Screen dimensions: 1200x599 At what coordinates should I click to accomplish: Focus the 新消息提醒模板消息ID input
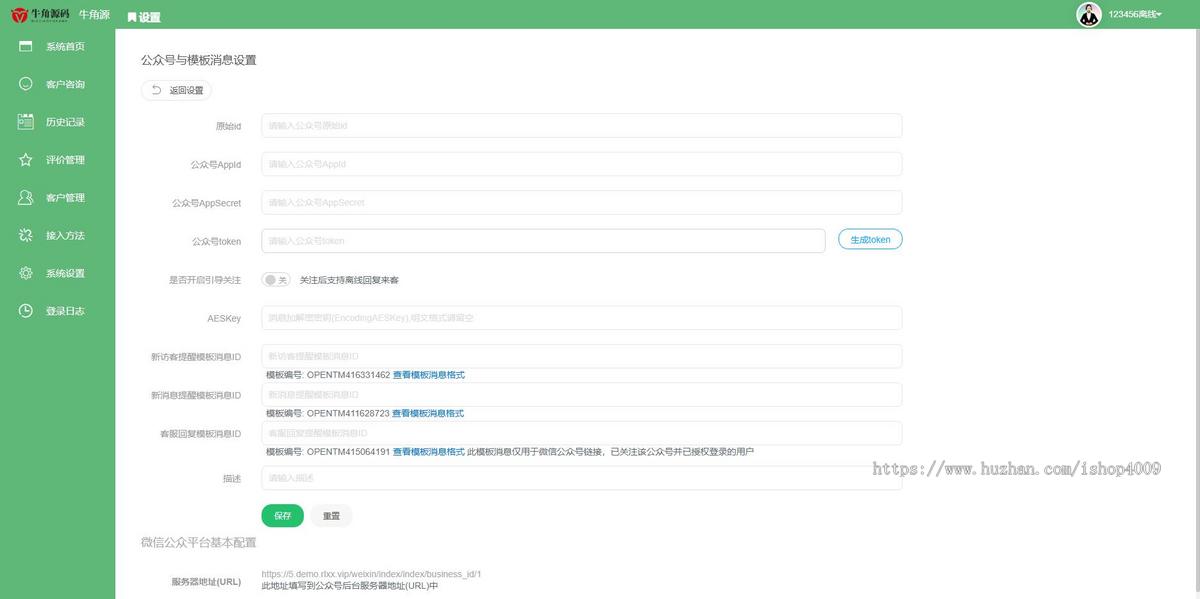582,394
